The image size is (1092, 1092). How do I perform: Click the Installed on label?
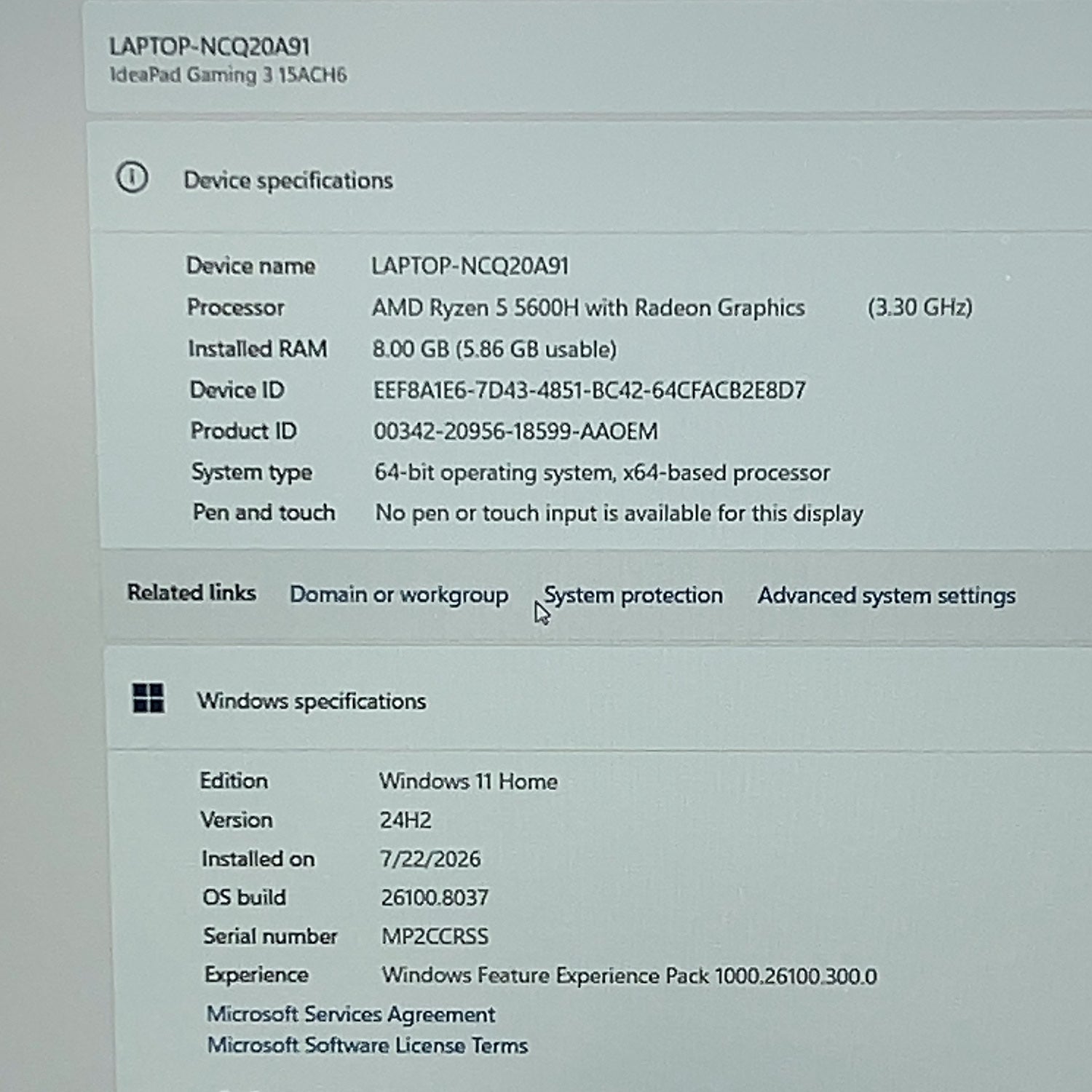click(x=258, y=859)
